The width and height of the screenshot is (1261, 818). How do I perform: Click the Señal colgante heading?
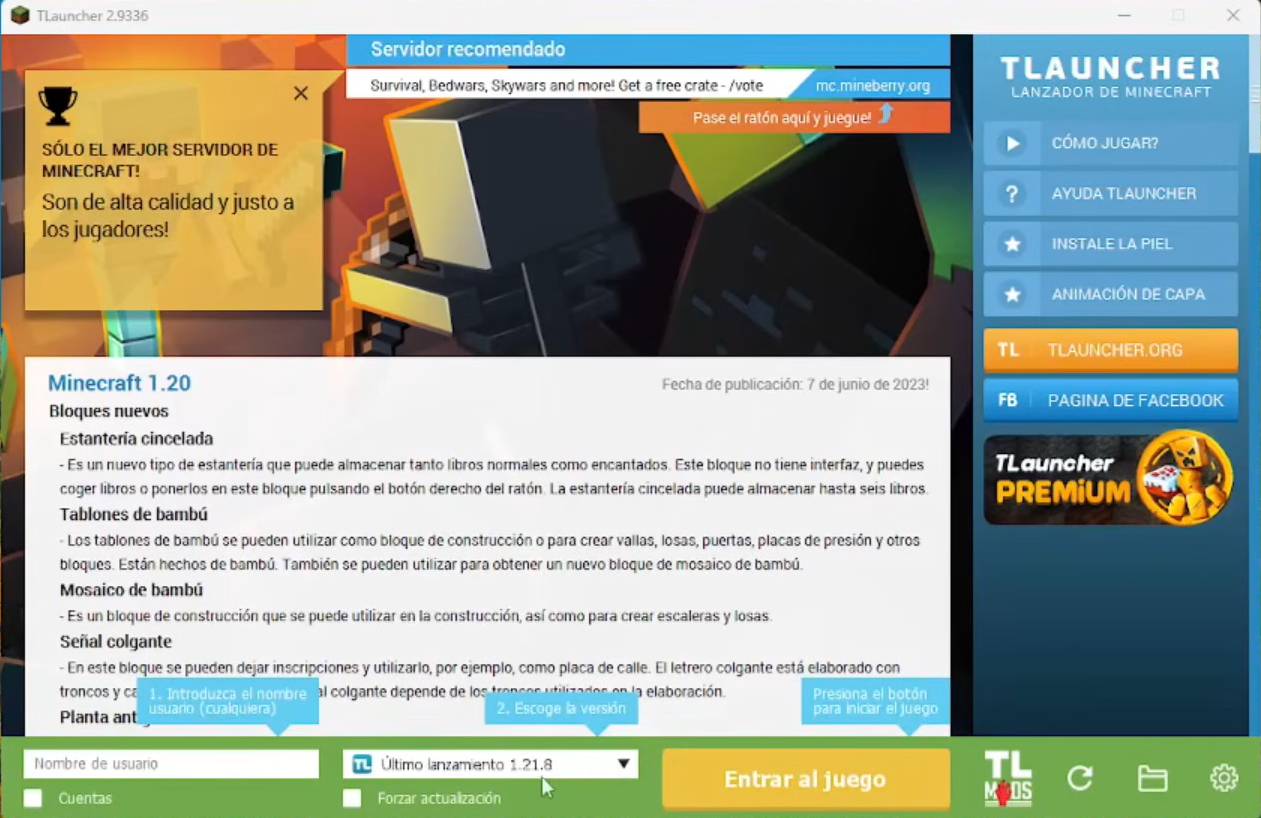point(116,641)
